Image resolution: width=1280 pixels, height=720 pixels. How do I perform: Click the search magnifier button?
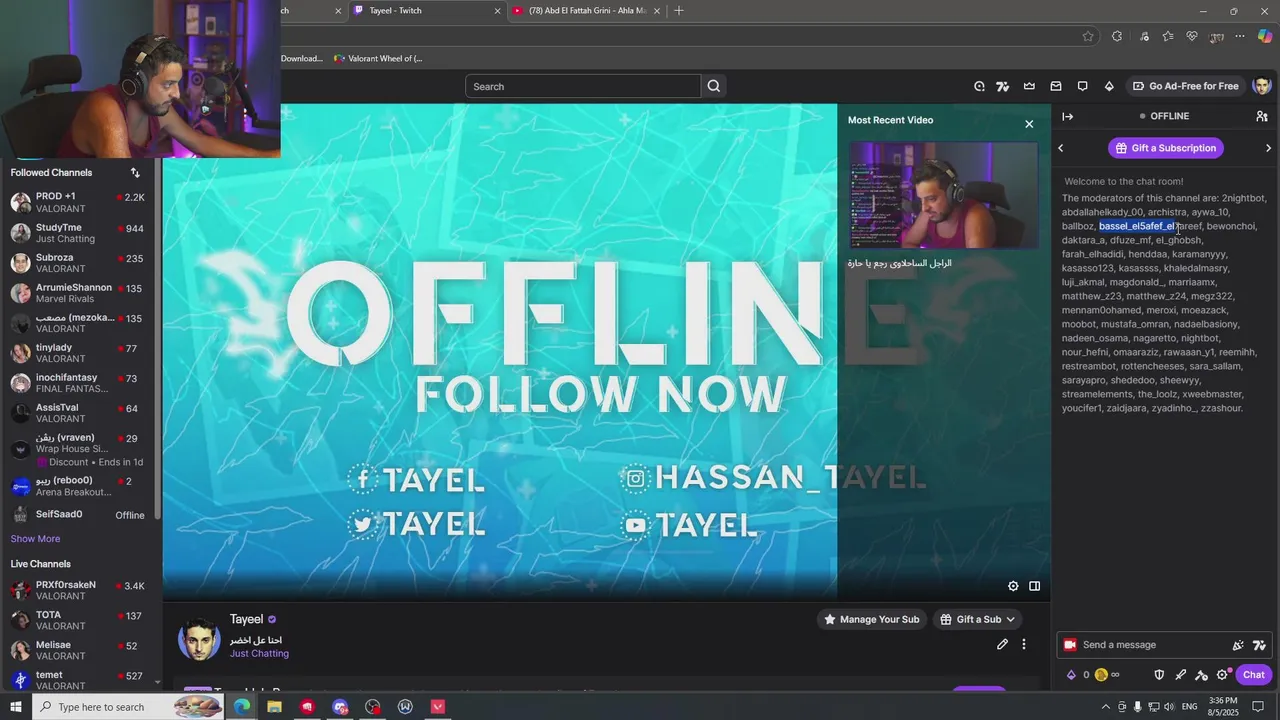713,86
